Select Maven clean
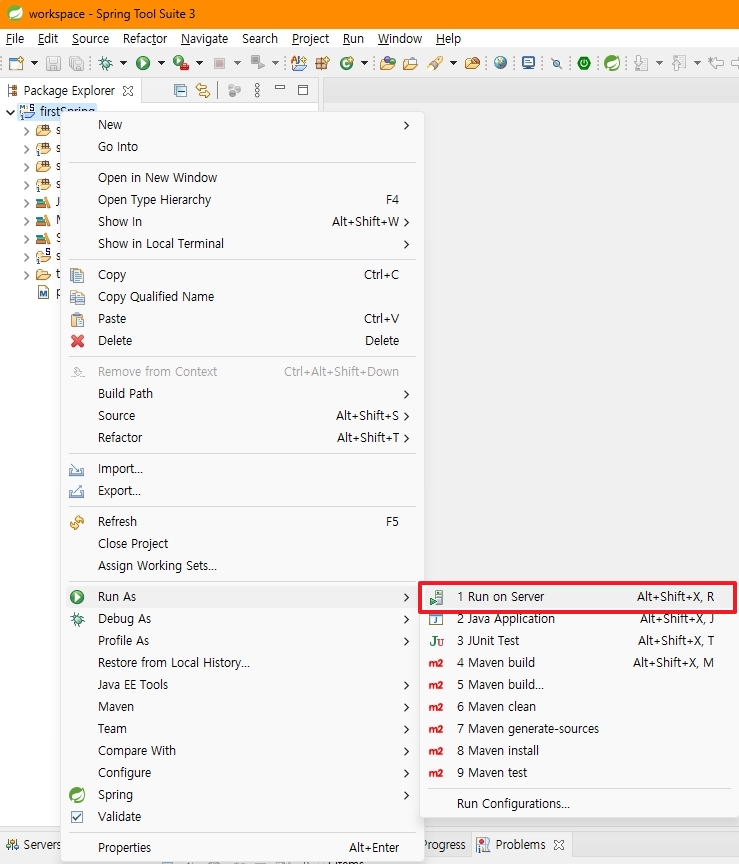The height and width of the screenshot is (864, 739). (578, 707)
